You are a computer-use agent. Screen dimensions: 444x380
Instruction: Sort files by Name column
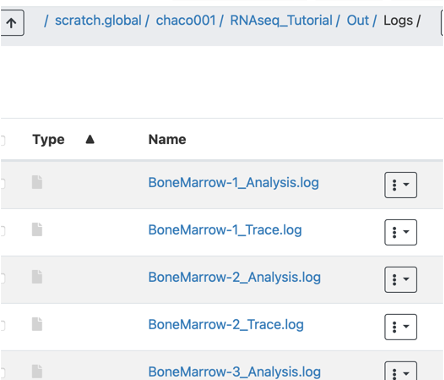pyautogui.click(x=167, y=139)
